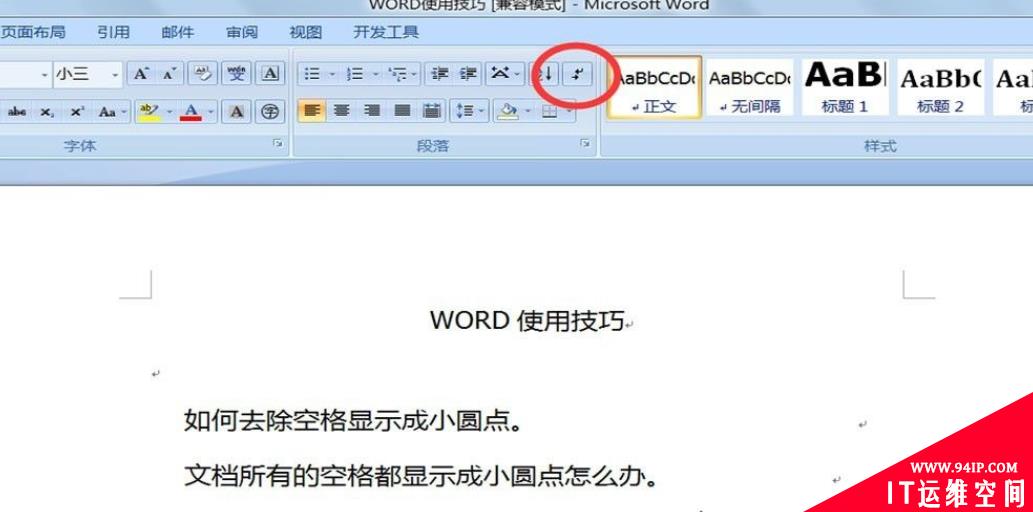1033x512 pixels.
Task: Click the Borders icon
Action: click(x=549, y=111)
